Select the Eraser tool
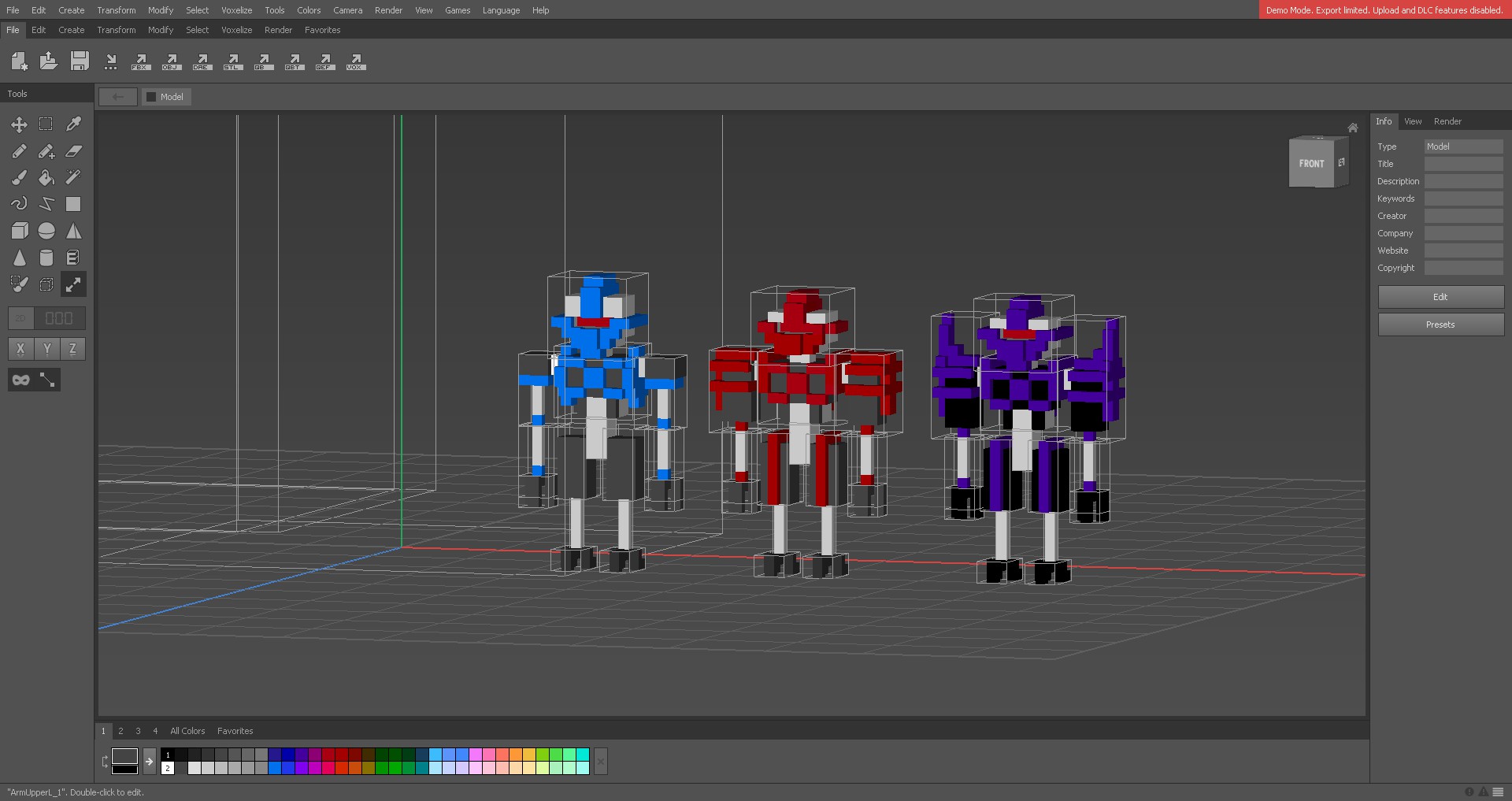Image resolution: width=1512 pixels, height=801 pixels. pyautogui.click(x=73, y=151)
